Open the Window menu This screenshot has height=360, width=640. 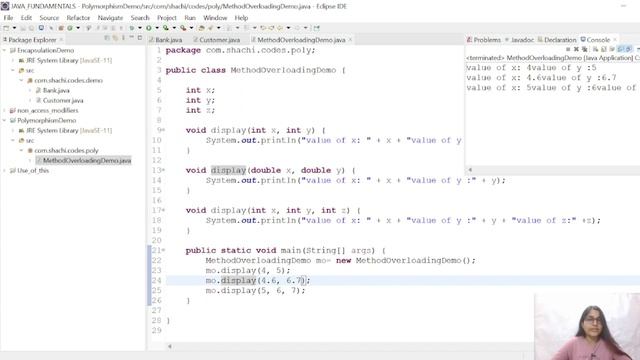[x=215, y=18]
